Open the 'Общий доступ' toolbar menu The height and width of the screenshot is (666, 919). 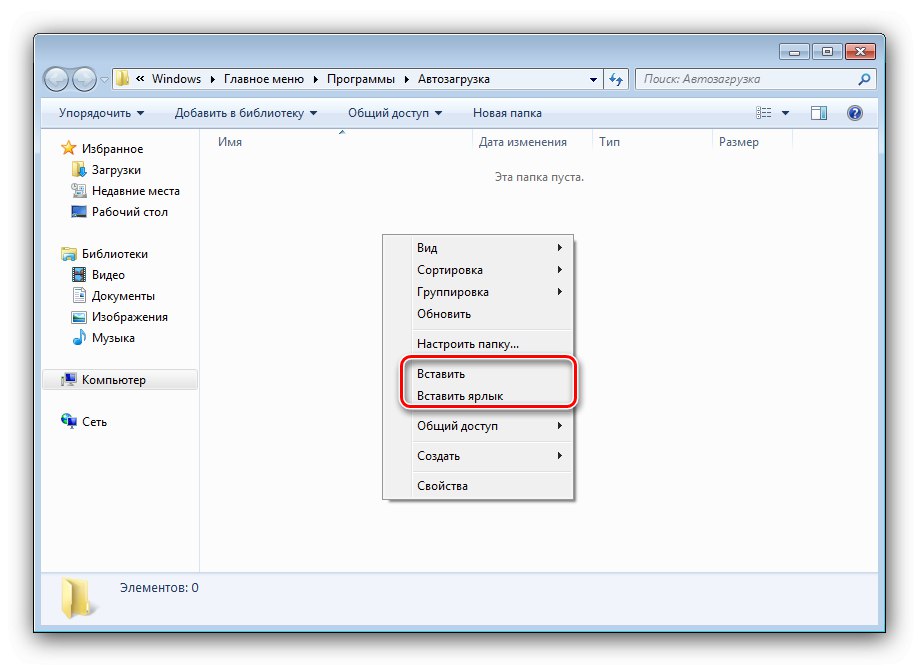pyautogui.click(x=395, y=113)
